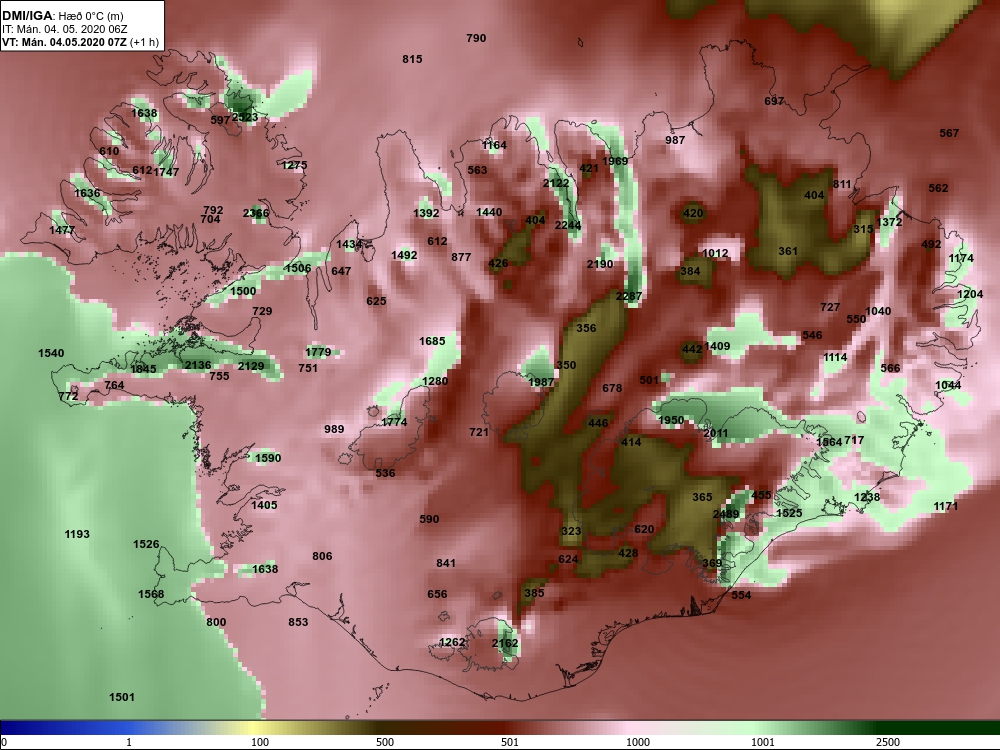This screenshot has height=750, width=1000.
Task: Click the map value 2244
Action: (568, 225)
